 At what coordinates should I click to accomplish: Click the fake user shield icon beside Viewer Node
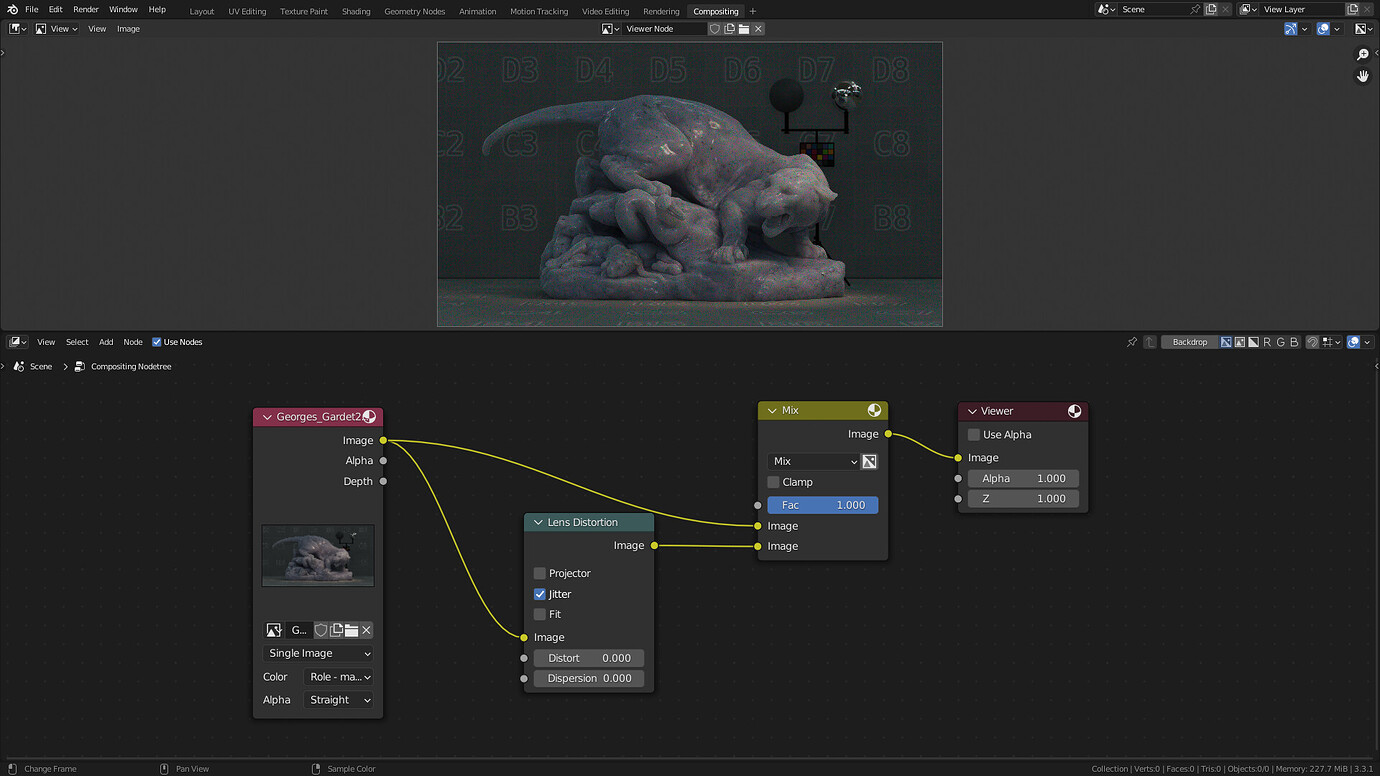(715, 29)
